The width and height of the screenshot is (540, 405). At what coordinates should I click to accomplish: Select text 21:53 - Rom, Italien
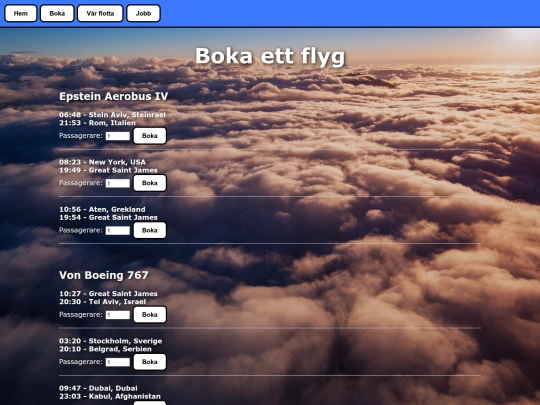pos(97,123)
